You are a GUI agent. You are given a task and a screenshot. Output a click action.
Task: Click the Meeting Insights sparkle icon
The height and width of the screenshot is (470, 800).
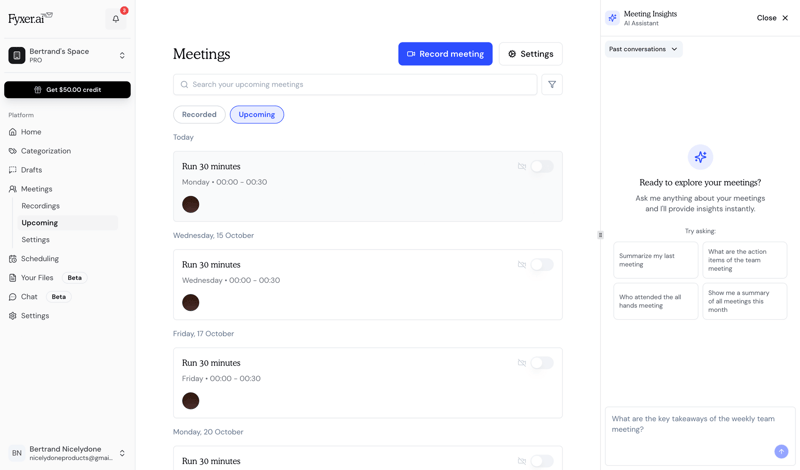point(612,18)
